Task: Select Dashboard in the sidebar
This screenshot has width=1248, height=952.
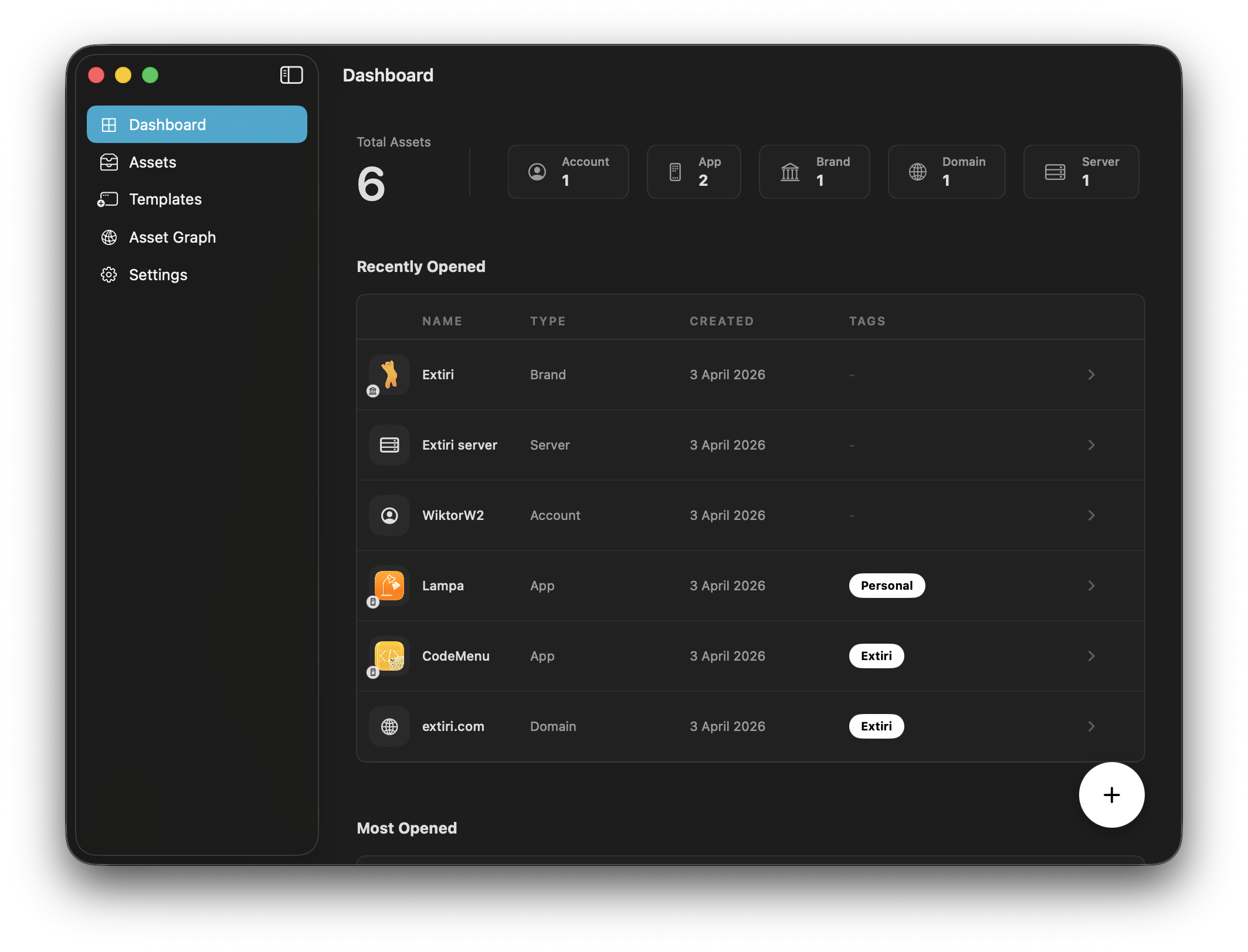Action: point(196,124)
